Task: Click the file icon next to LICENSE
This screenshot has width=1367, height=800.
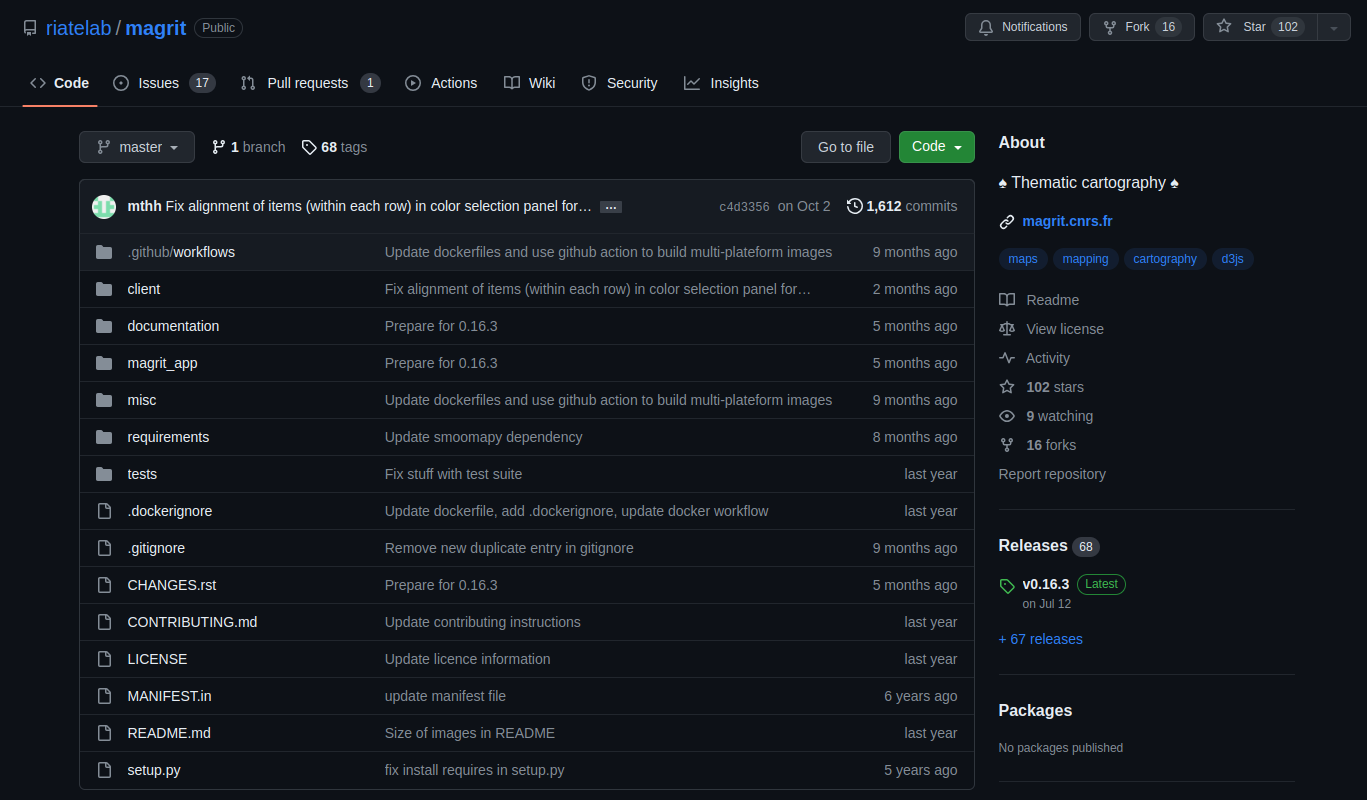Action: click(x=104, y=659)
